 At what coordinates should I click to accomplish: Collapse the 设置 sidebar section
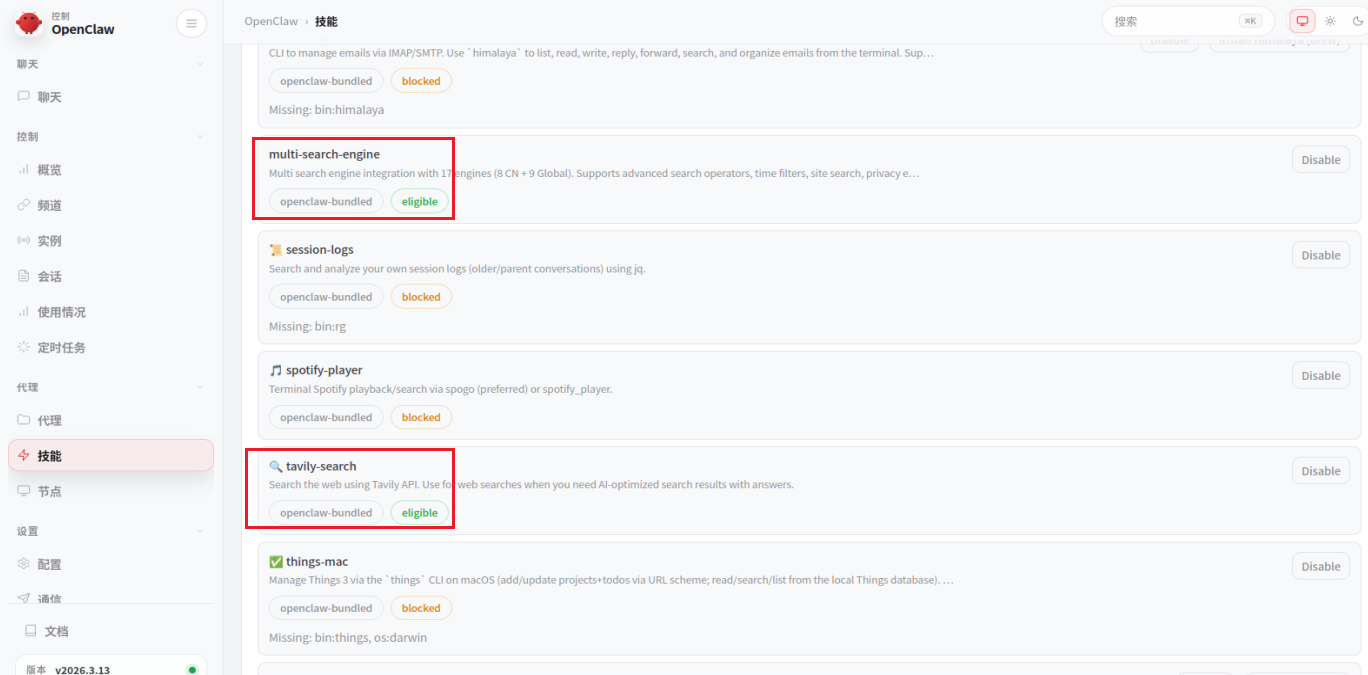tap(200, 531)
